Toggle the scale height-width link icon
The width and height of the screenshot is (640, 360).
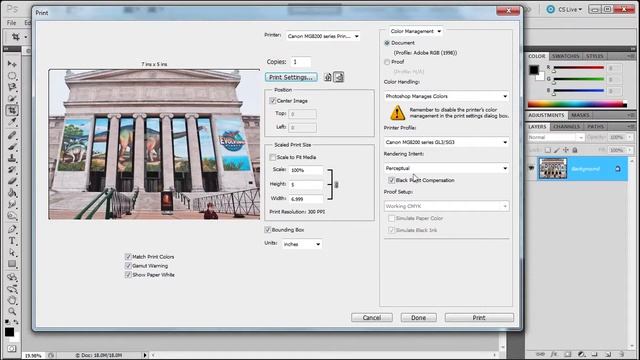[336, 184]
